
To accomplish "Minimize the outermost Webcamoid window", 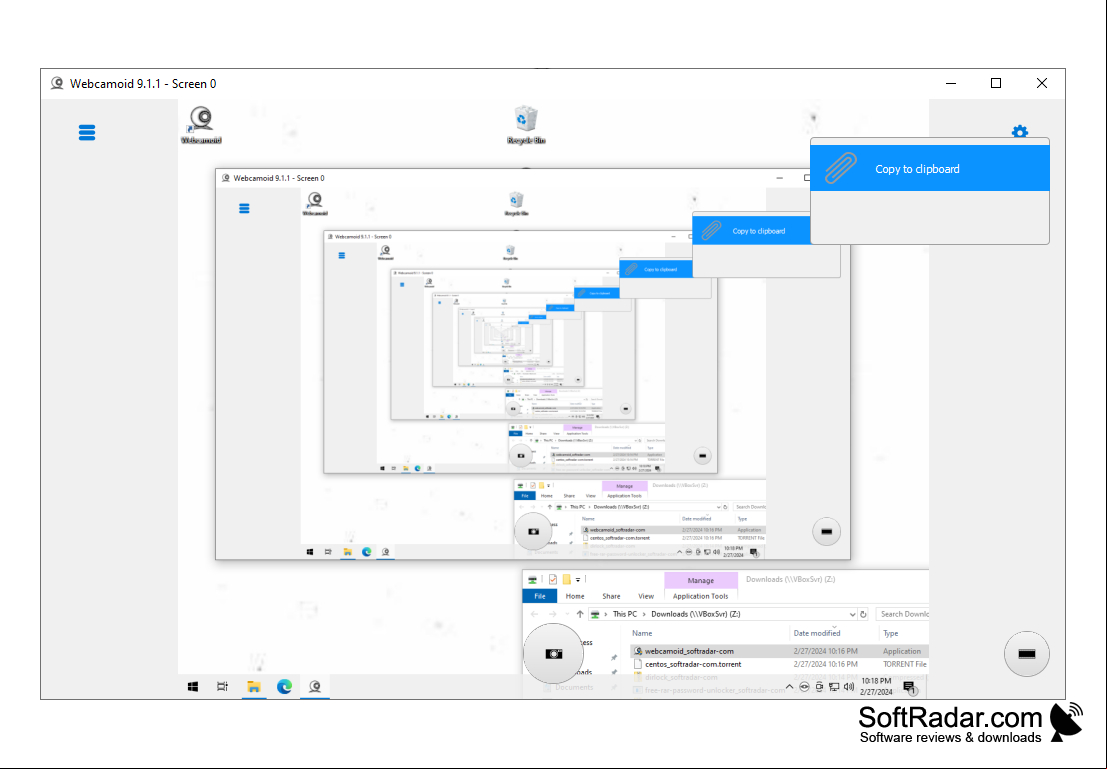I will [x=951, y=83].
